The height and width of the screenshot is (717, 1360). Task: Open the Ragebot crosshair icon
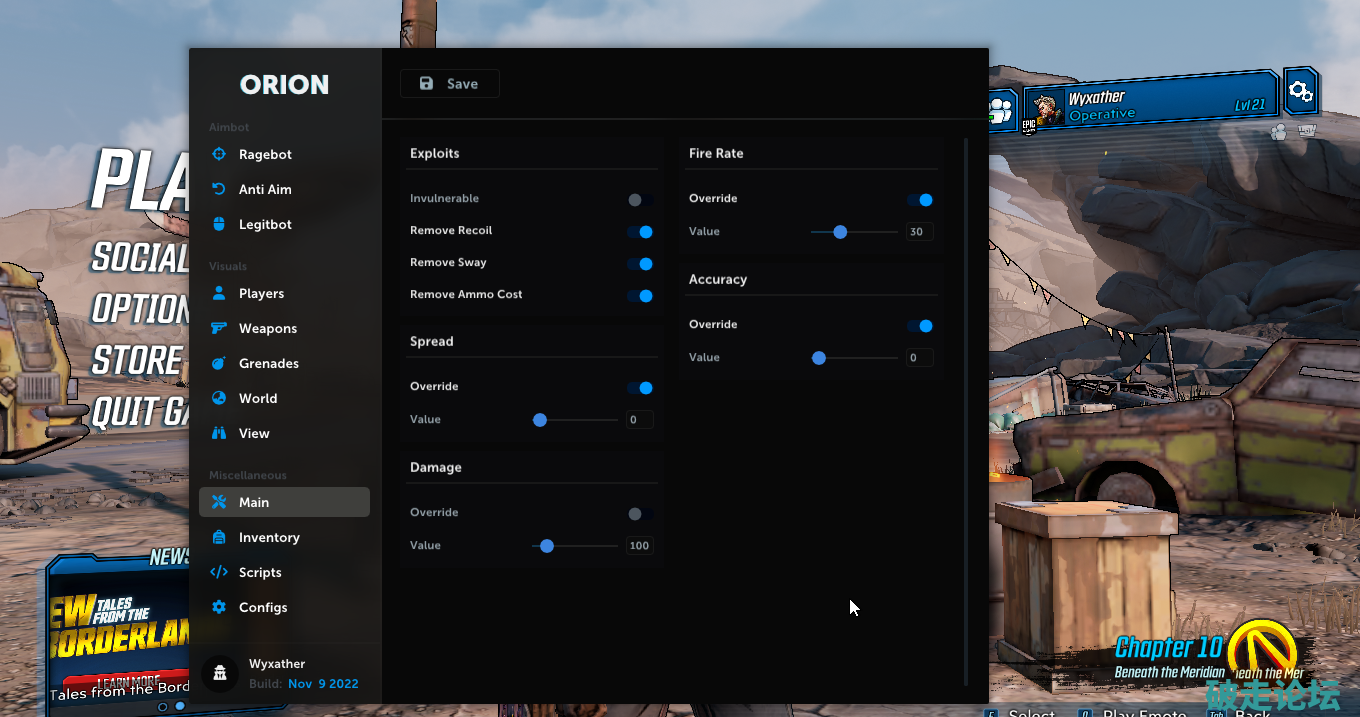(x=219, y=154)
